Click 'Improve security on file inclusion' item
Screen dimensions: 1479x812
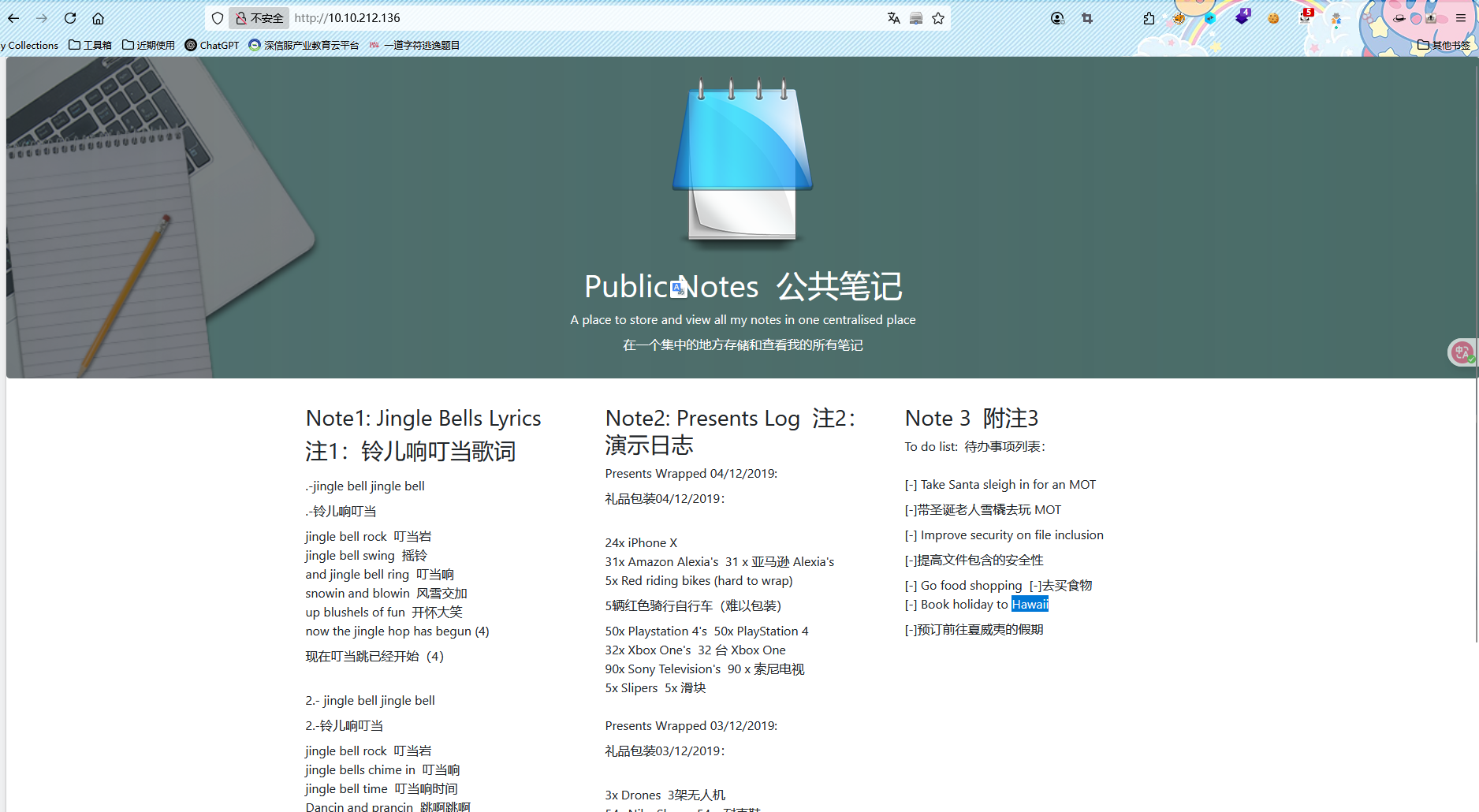1004,535
